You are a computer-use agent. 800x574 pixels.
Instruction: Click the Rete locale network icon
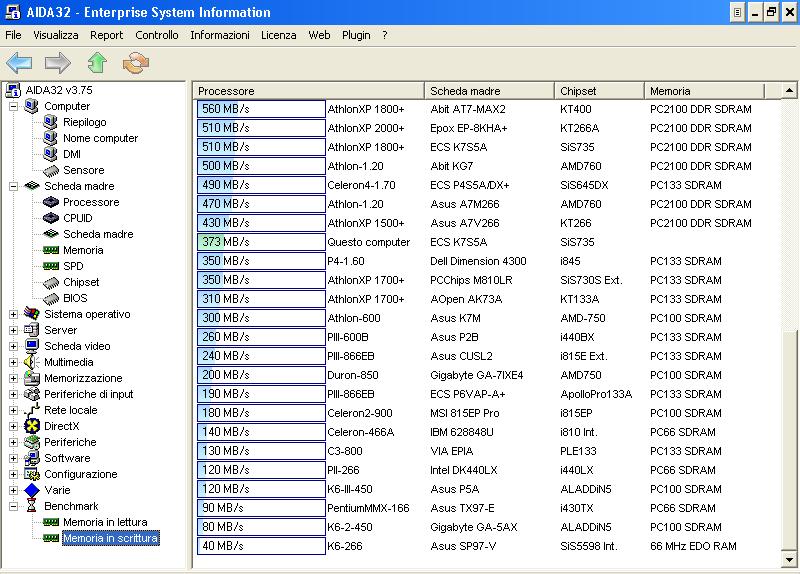(x=32, y=410)
